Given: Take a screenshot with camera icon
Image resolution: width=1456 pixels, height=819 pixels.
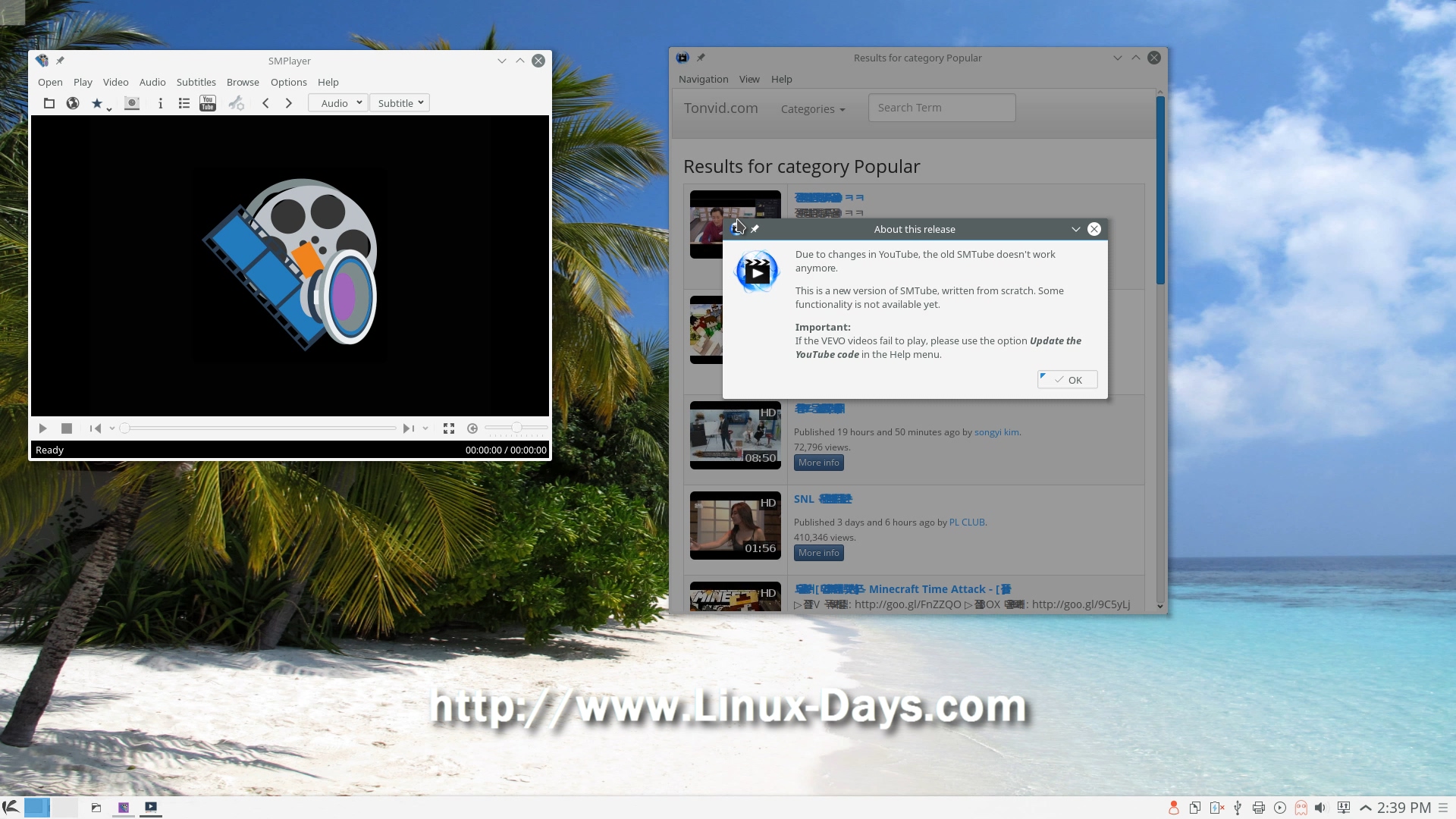Looking at the screenshot, I should [x=132, y=103].
